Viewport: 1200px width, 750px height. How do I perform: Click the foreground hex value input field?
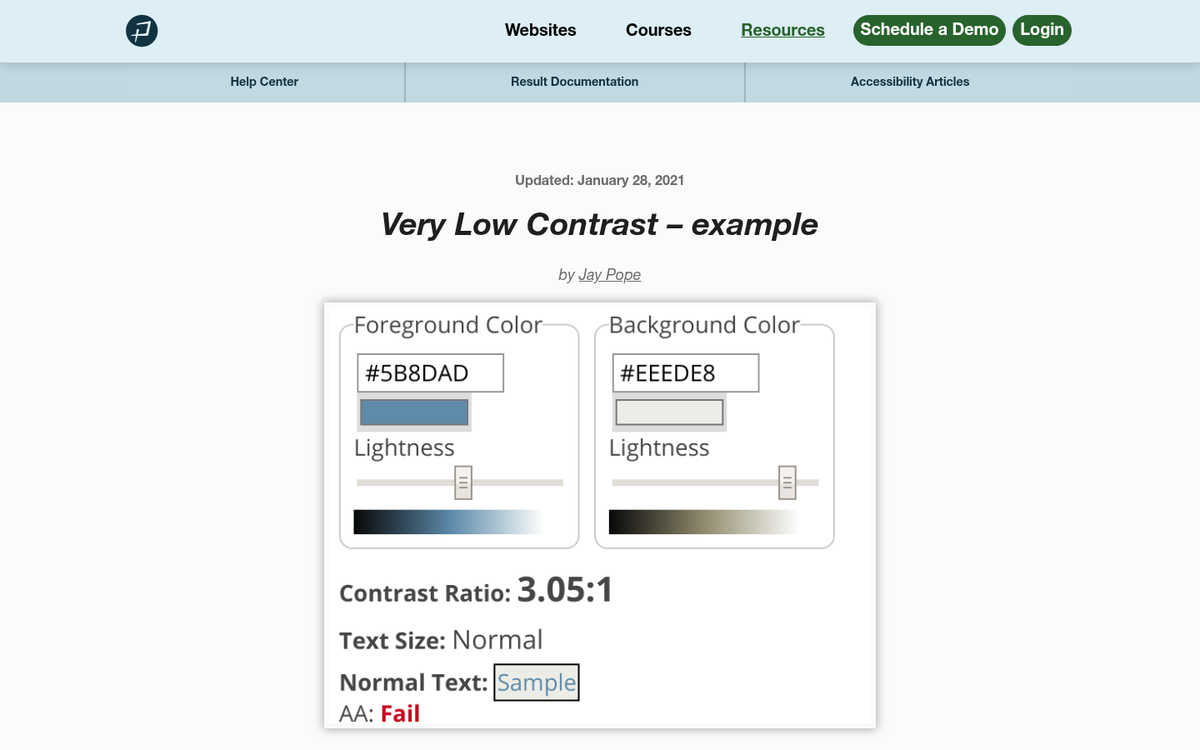431,372
